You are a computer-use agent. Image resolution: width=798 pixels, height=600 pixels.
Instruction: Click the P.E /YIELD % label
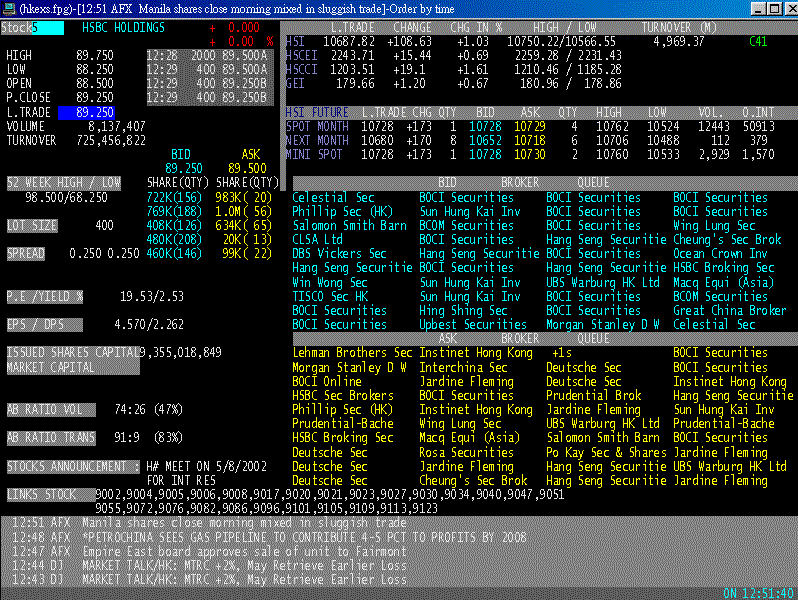pos(45,296)
